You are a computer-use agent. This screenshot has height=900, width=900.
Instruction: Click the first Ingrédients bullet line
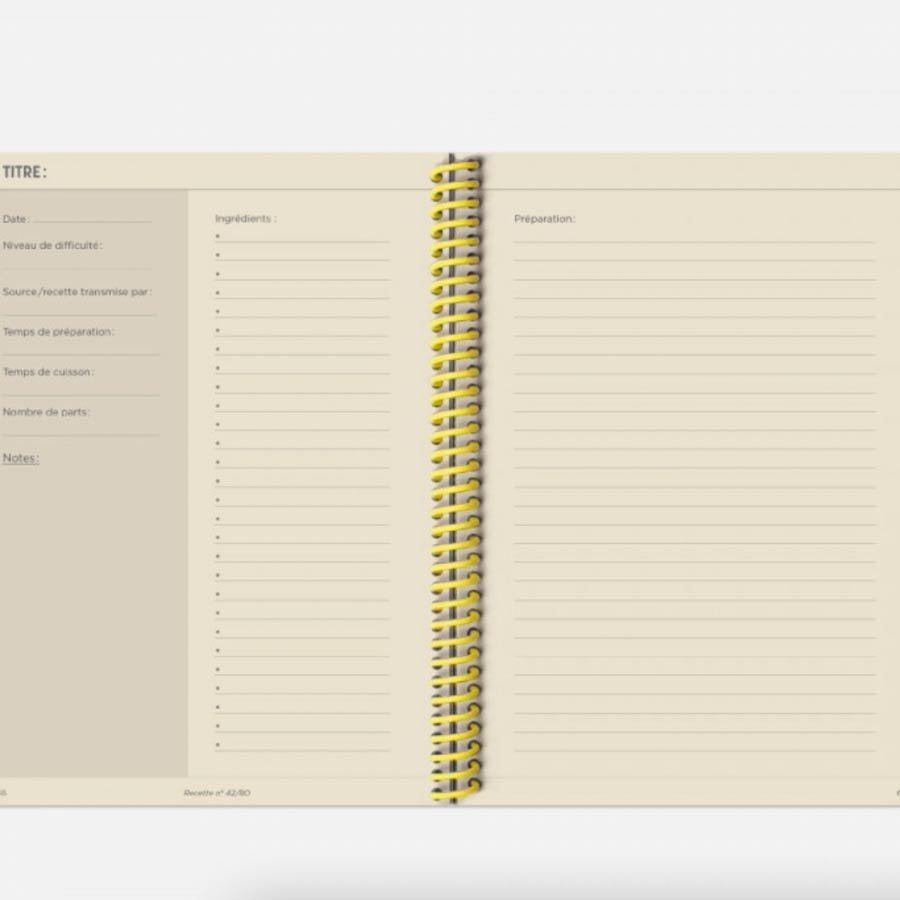pyautogui.click(x=302, y=237)
